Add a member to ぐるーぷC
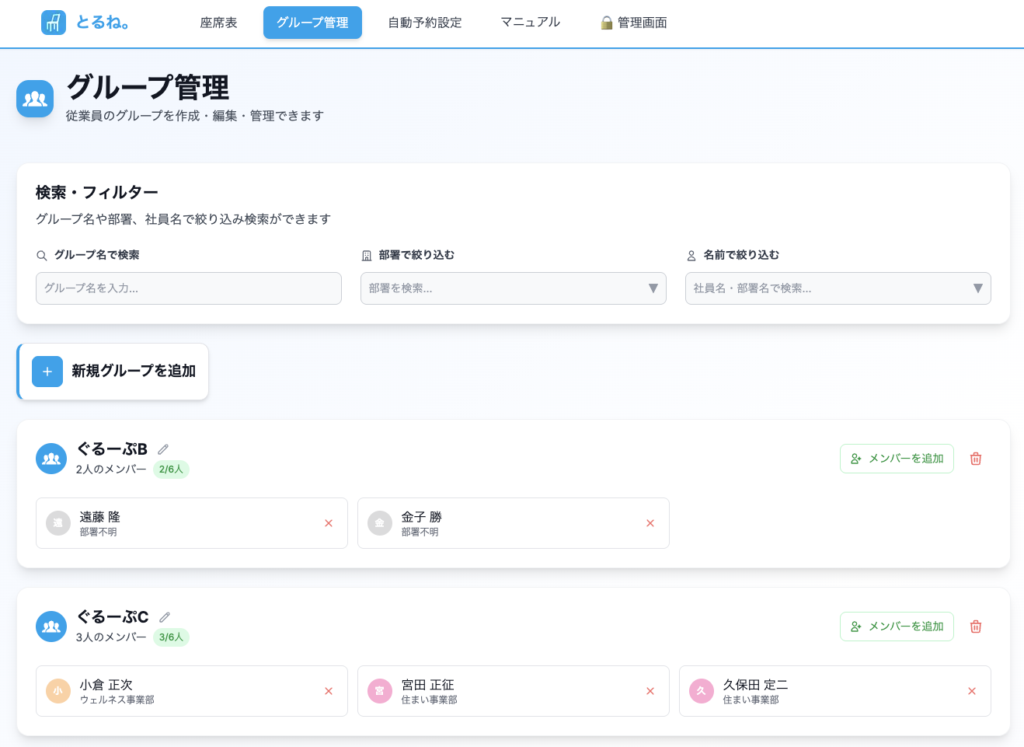The height and width of the screenshot is (747, 1024). tap(896, 627)
